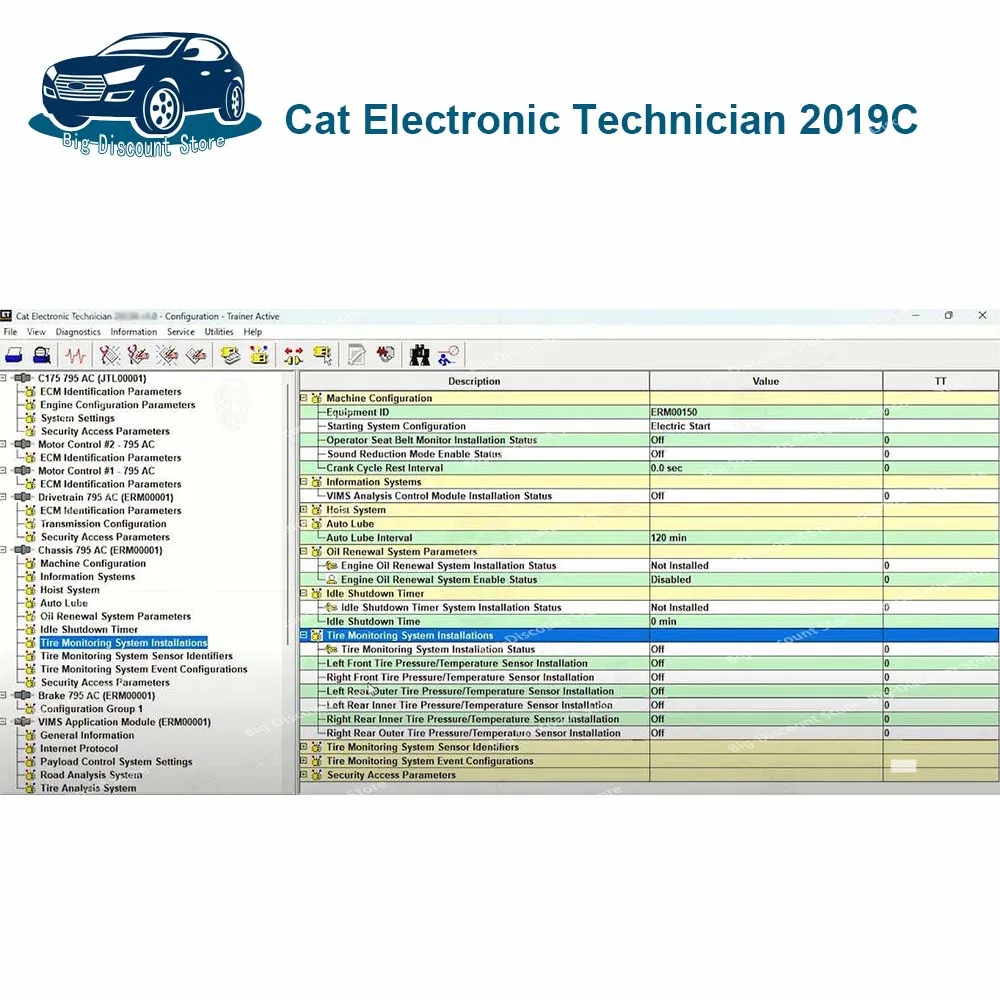Viewport: 1000px width, 1000px height.
Task: Open the View menu
Action: point(36,332)
